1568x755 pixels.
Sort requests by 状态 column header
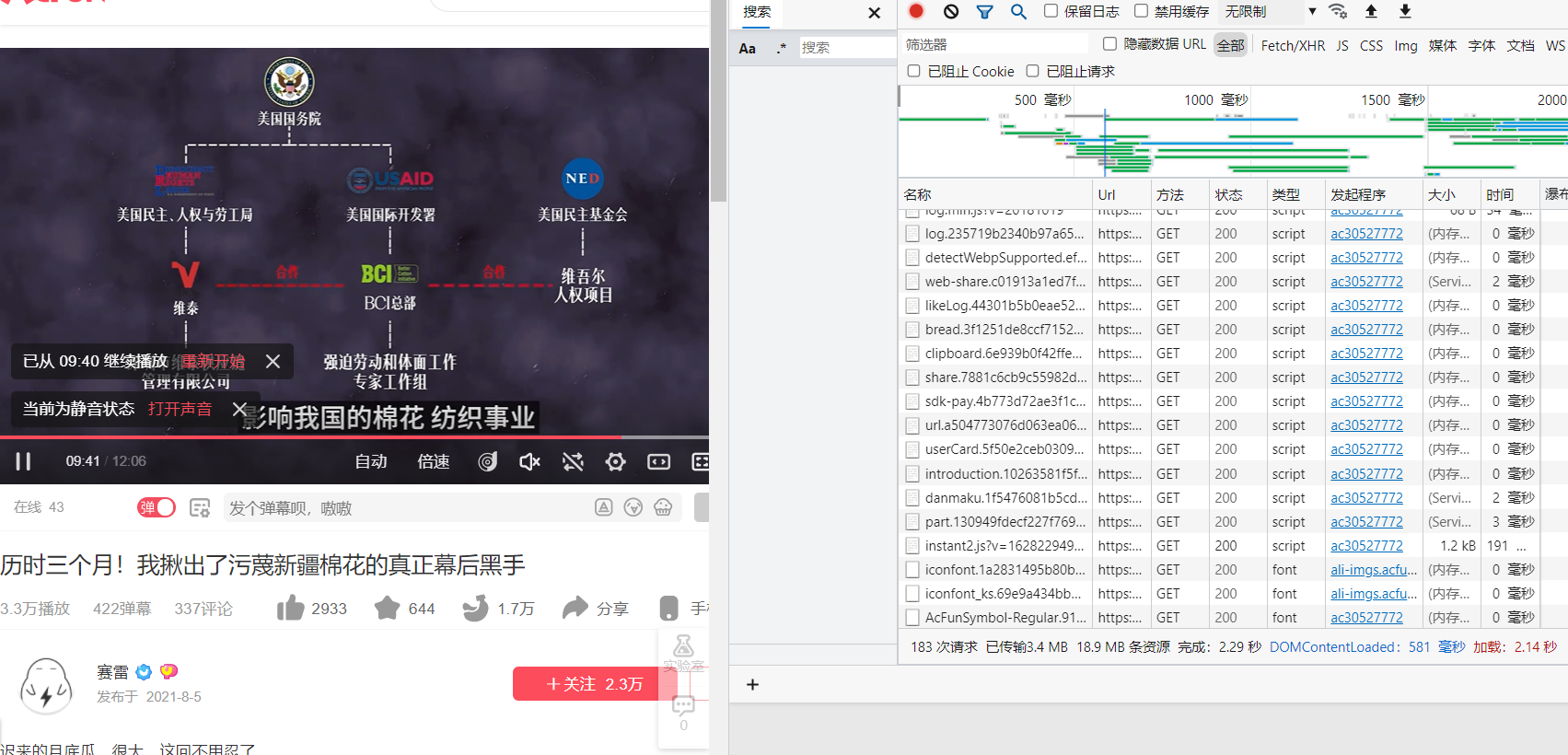[1237, 194]
